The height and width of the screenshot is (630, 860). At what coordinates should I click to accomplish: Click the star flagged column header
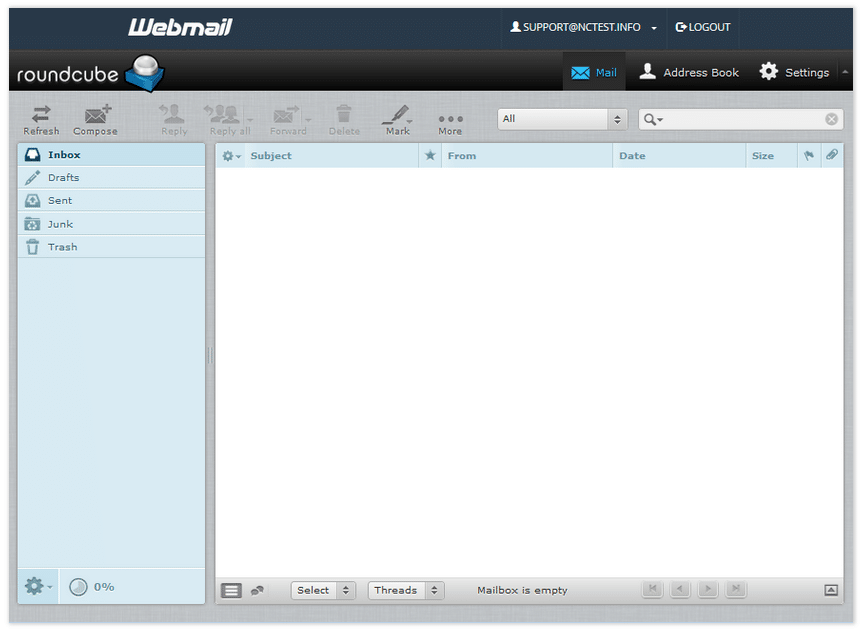[x=430, y=156]
